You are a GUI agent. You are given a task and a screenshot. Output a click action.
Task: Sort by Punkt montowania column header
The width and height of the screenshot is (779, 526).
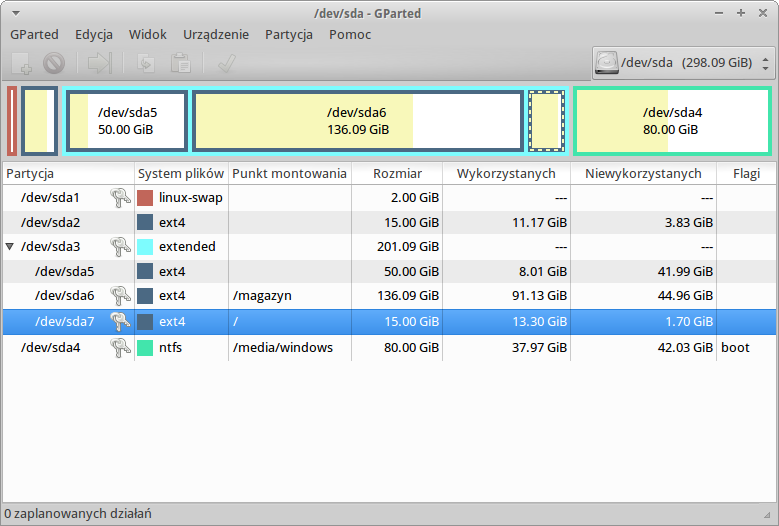[290, 173]
